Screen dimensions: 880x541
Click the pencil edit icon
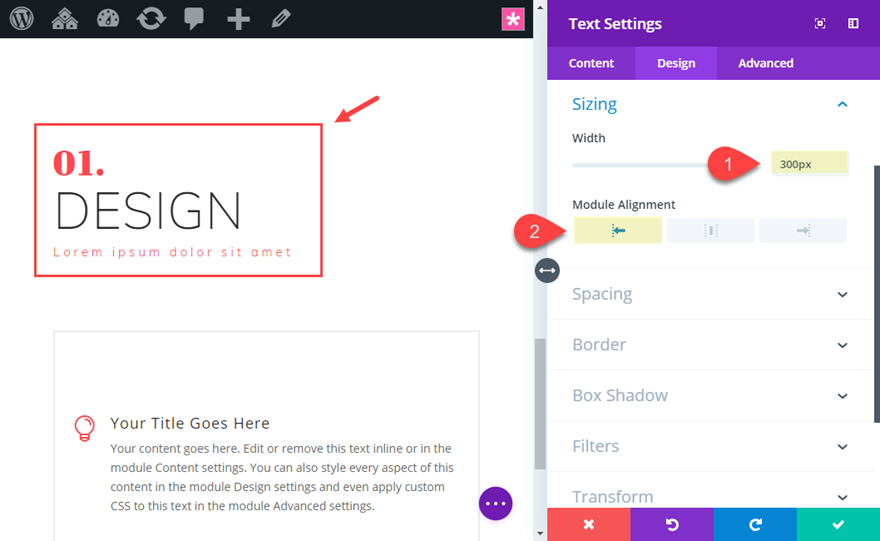pyautogui.click(x=281, y=19)
